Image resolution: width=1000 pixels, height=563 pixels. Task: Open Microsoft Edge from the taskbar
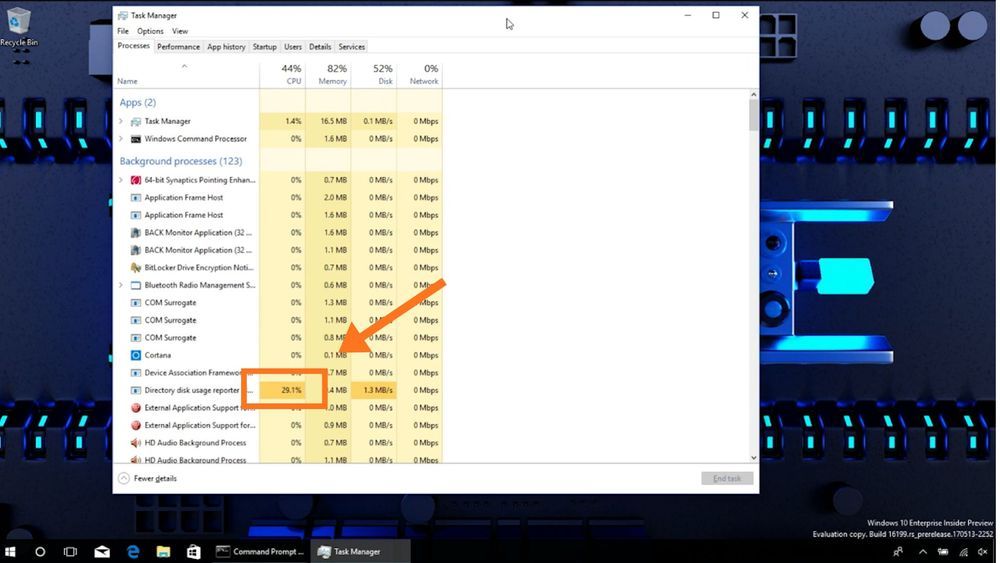(132, 551)
